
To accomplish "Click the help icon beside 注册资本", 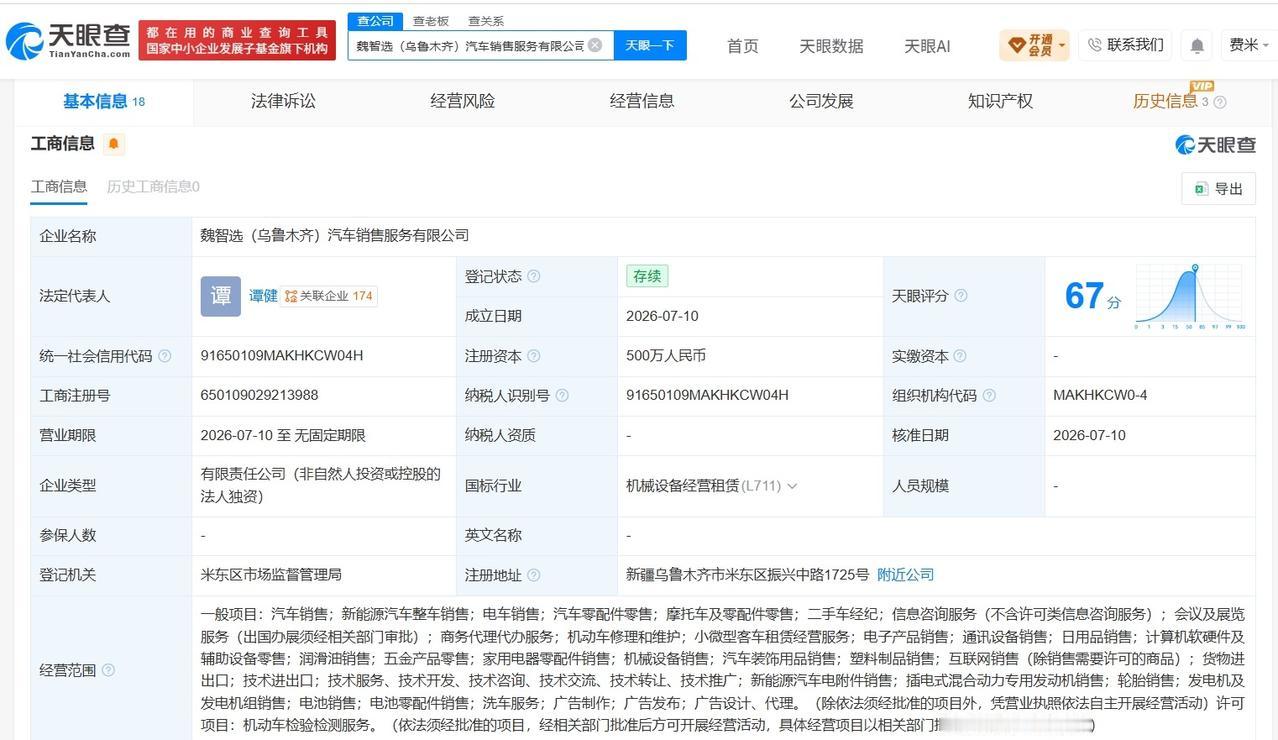I will tap(534, 356).
